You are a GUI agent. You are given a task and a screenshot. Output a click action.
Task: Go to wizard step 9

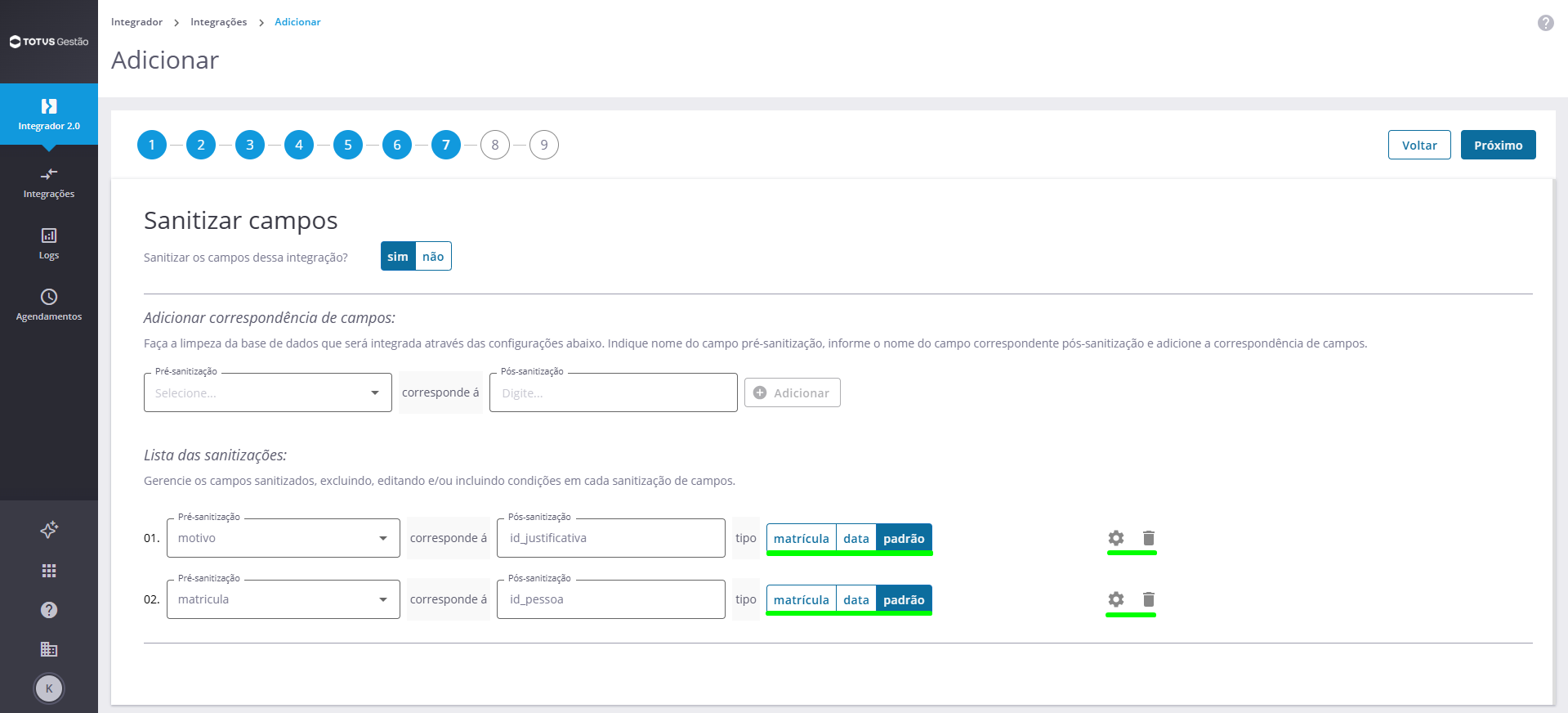544,145
